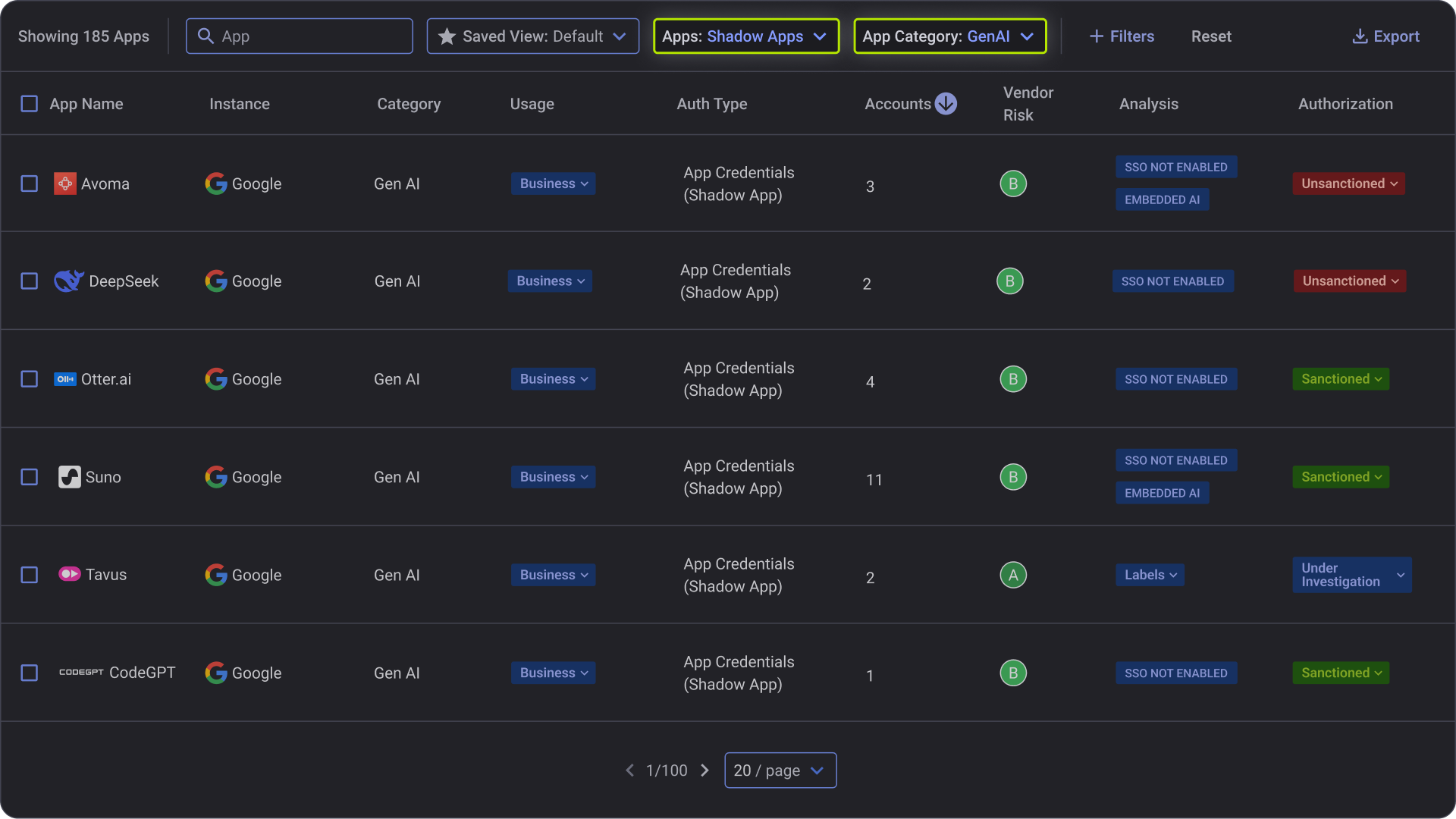This screenshot has height=819, width=1456.
Task: Focus the App search input field
Action: coord(300,36)
